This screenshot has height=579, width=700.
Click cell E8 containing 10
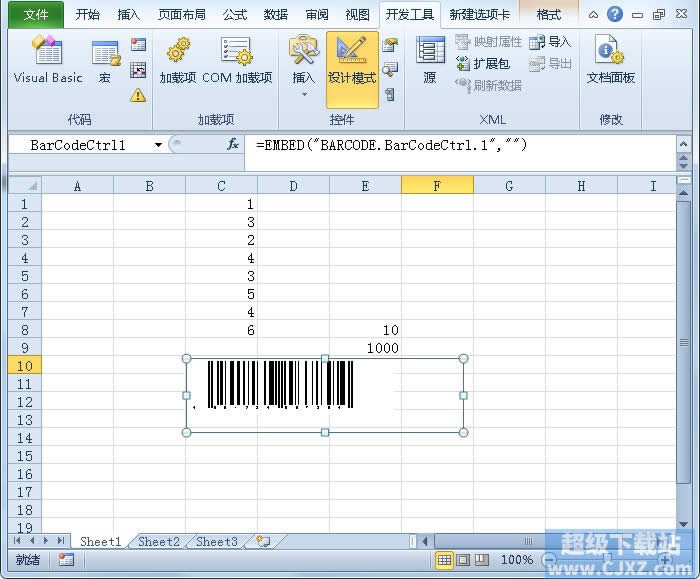point(365,330)
